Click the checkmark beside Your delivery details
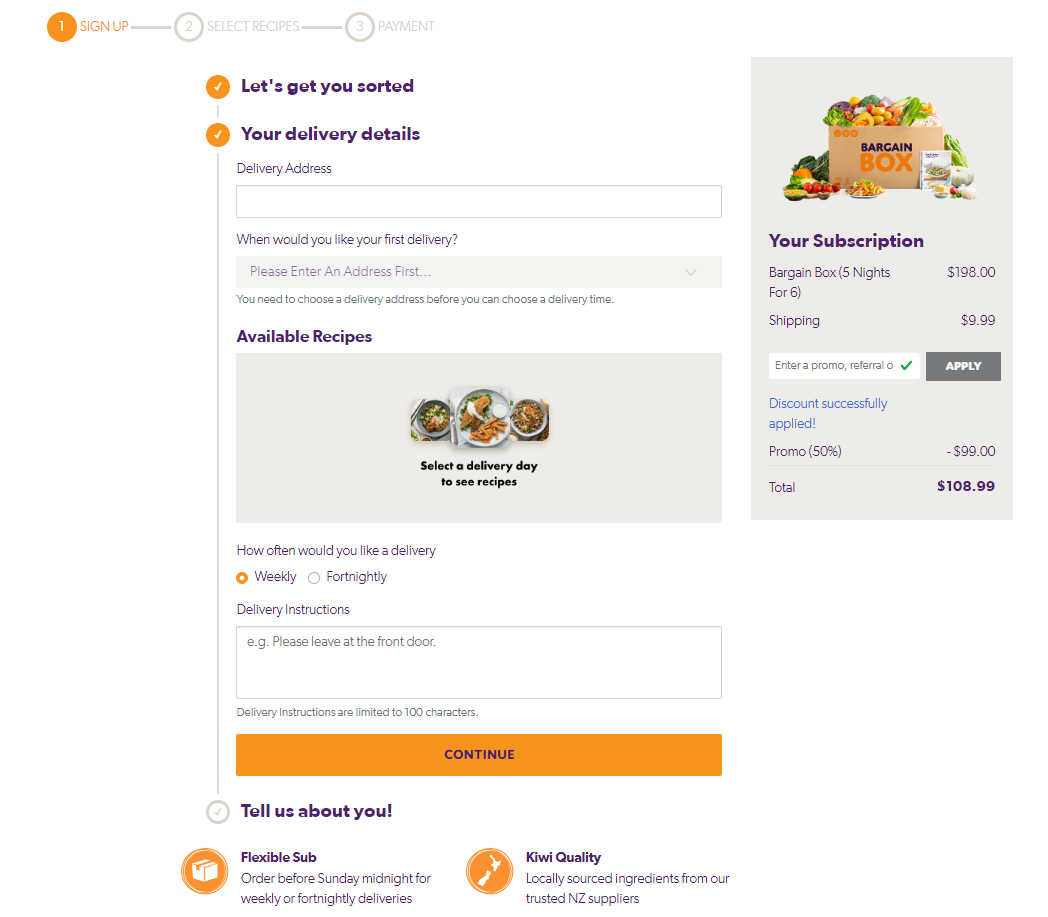This screenshot has width=1048, height=917. pyautogui.click(x=218, y=134)
